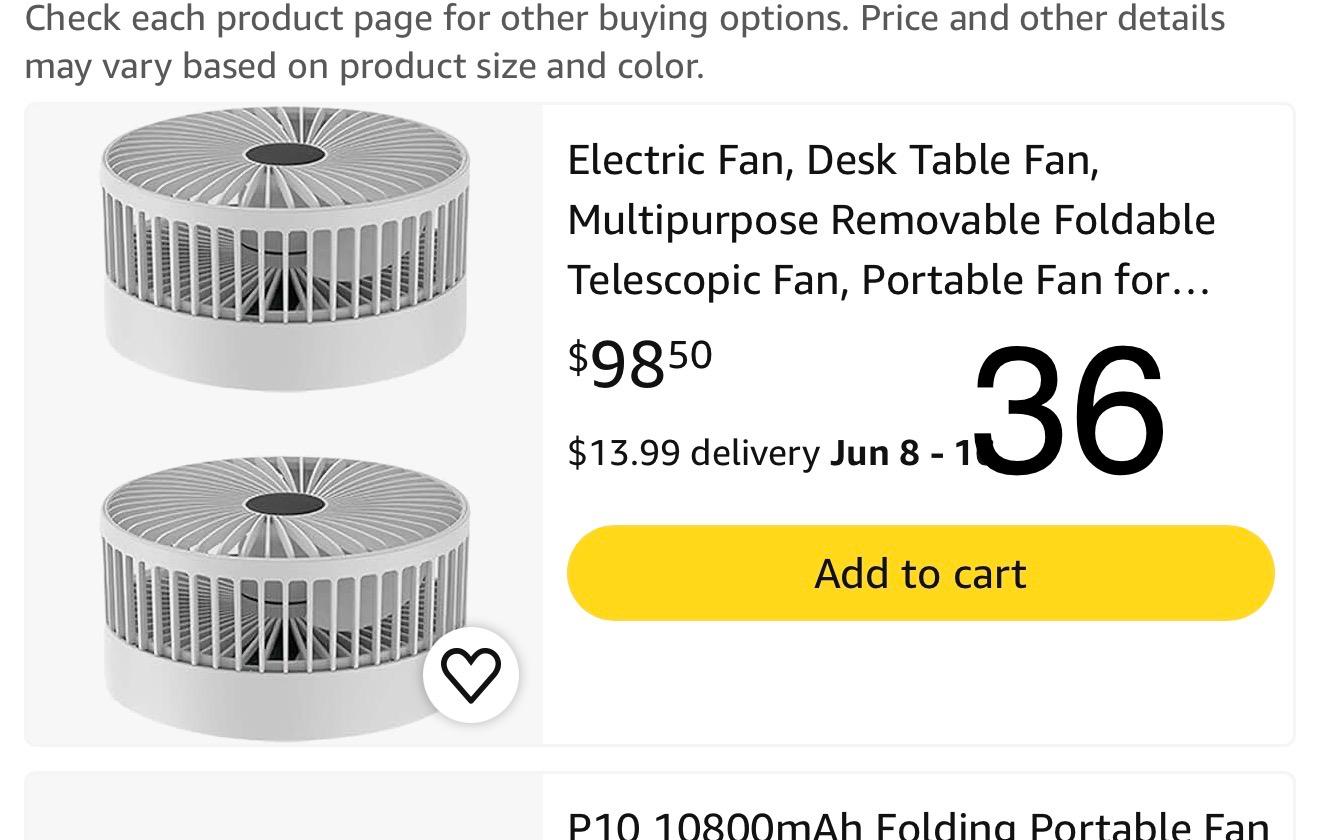Click the 'Telescopic Fan, Portable Fan for…' title line
The image size is (1320, 840).
(x=888, y=280)
